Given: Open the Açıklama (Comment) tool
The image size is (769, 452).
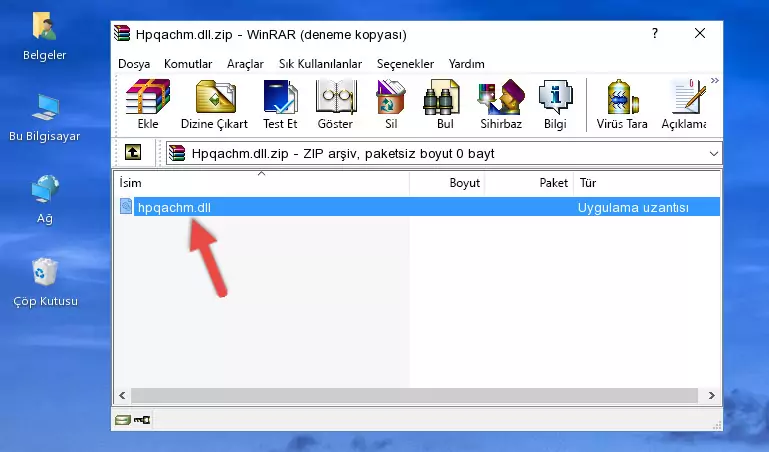Looking at the screenshot, I should (684, 104).
